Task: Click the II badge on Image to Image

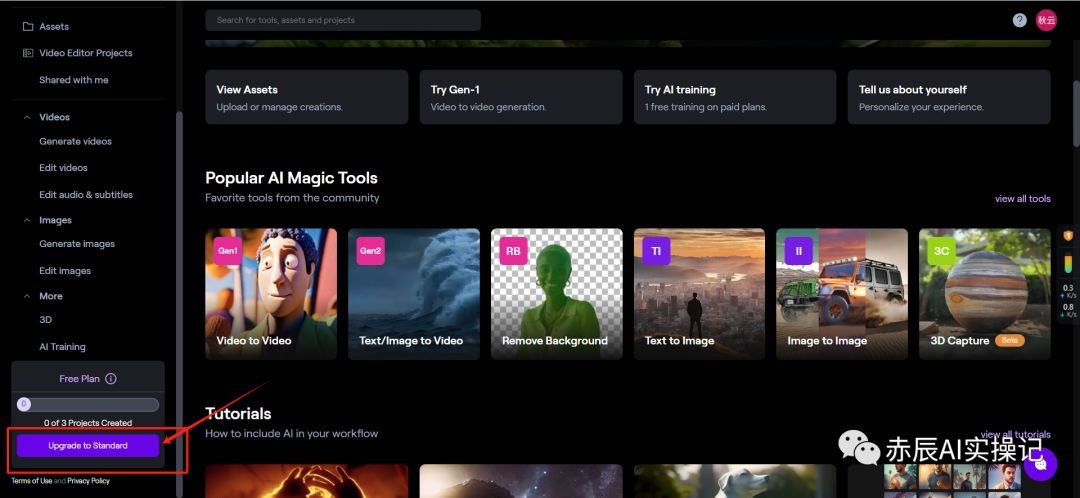Action: tap(798, 251)
